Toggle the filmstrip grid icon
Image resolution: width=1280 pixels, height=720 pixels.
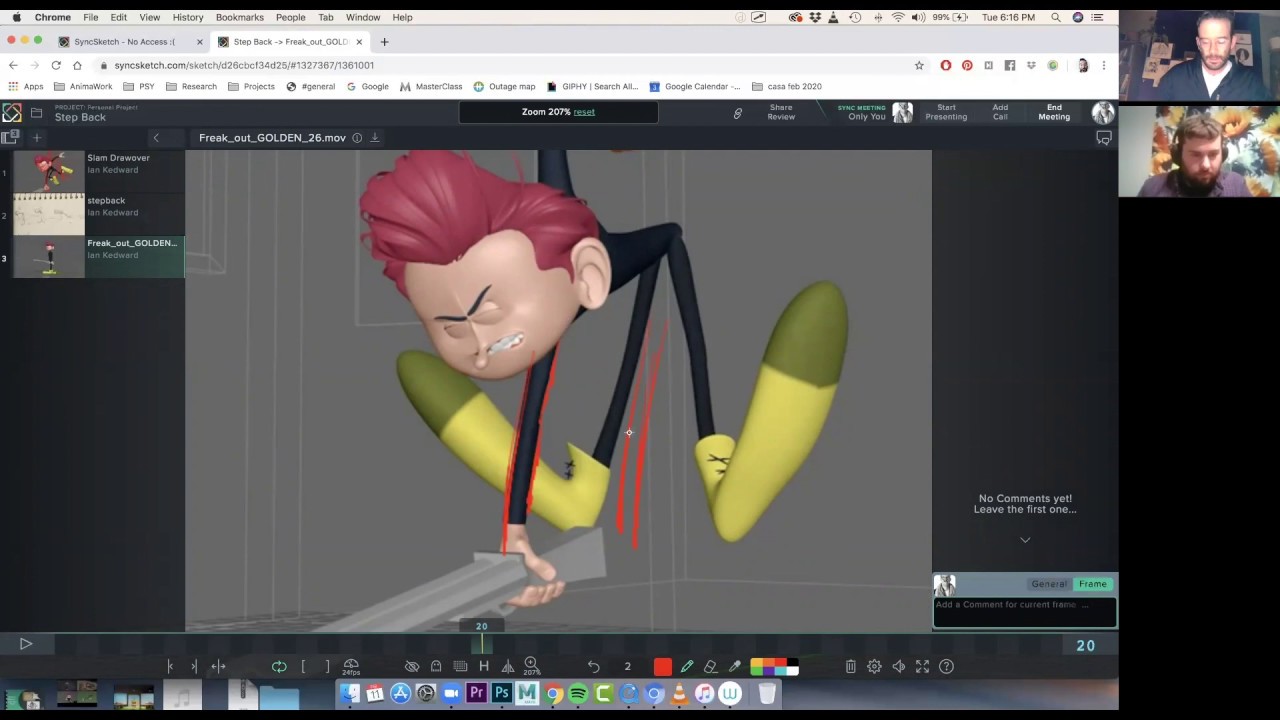(460, 666)
